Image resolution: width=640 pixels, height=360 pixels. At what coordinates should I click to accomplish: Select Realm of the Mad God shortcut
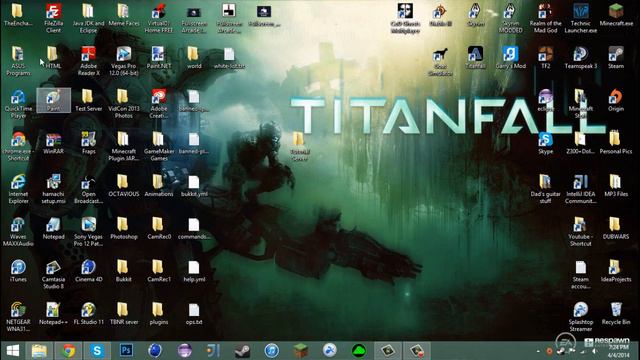click(546, 18)
